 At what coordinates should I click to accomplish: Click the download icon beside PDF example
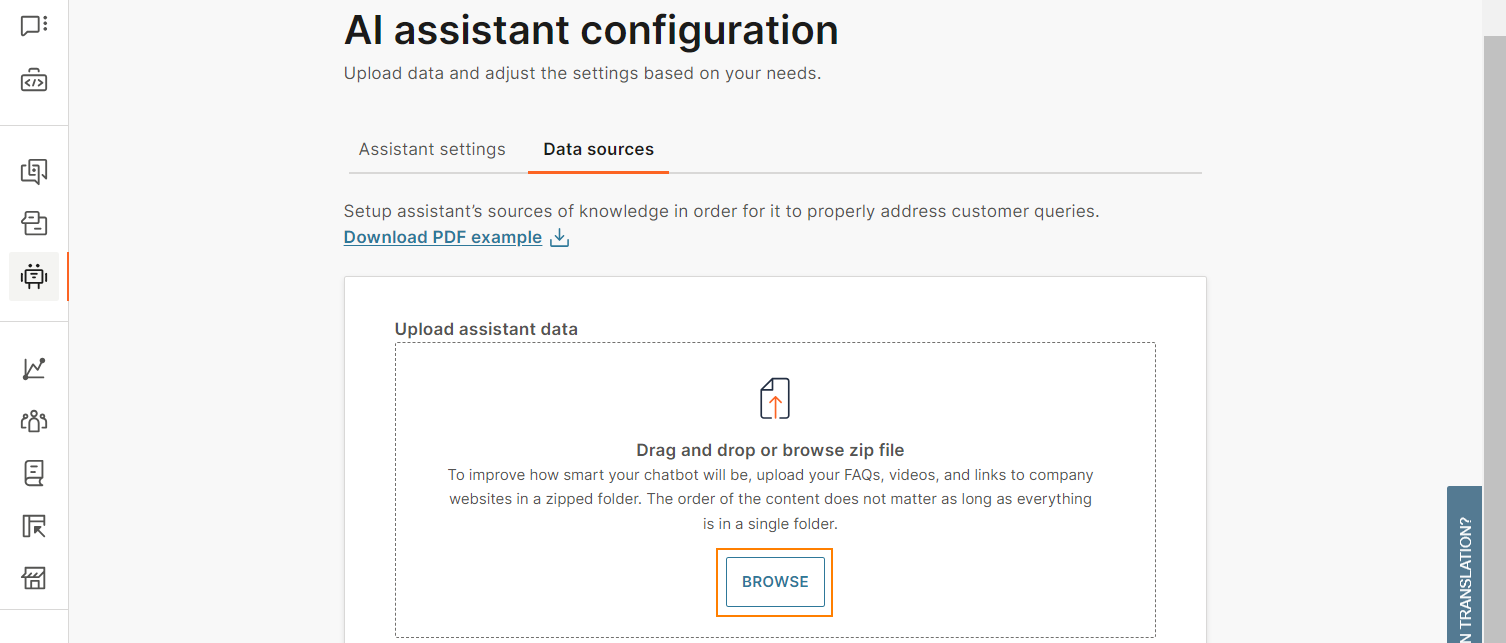coord(560,238)
